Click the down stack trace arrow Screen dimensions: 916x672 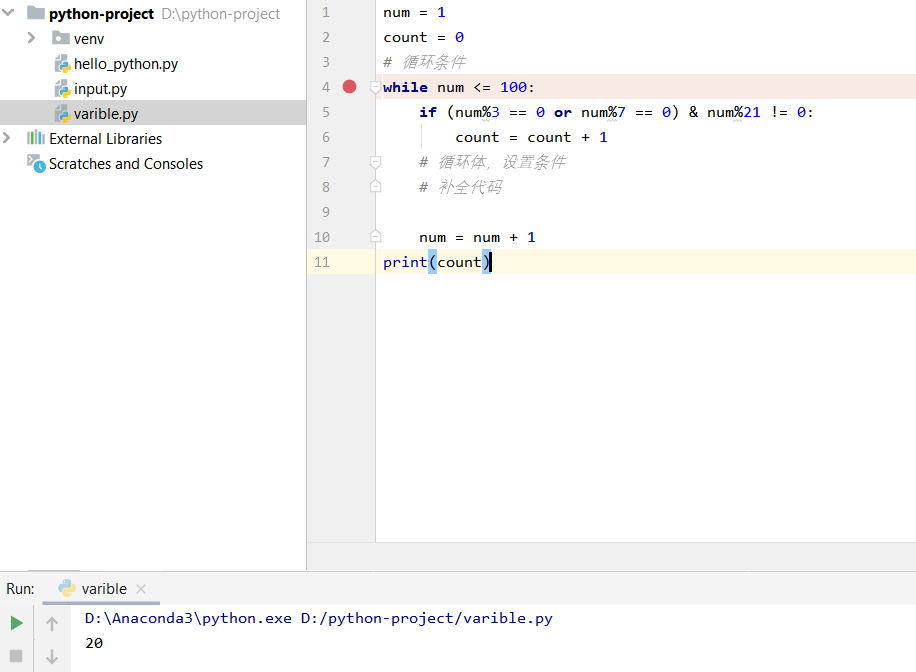click(52, 656)
